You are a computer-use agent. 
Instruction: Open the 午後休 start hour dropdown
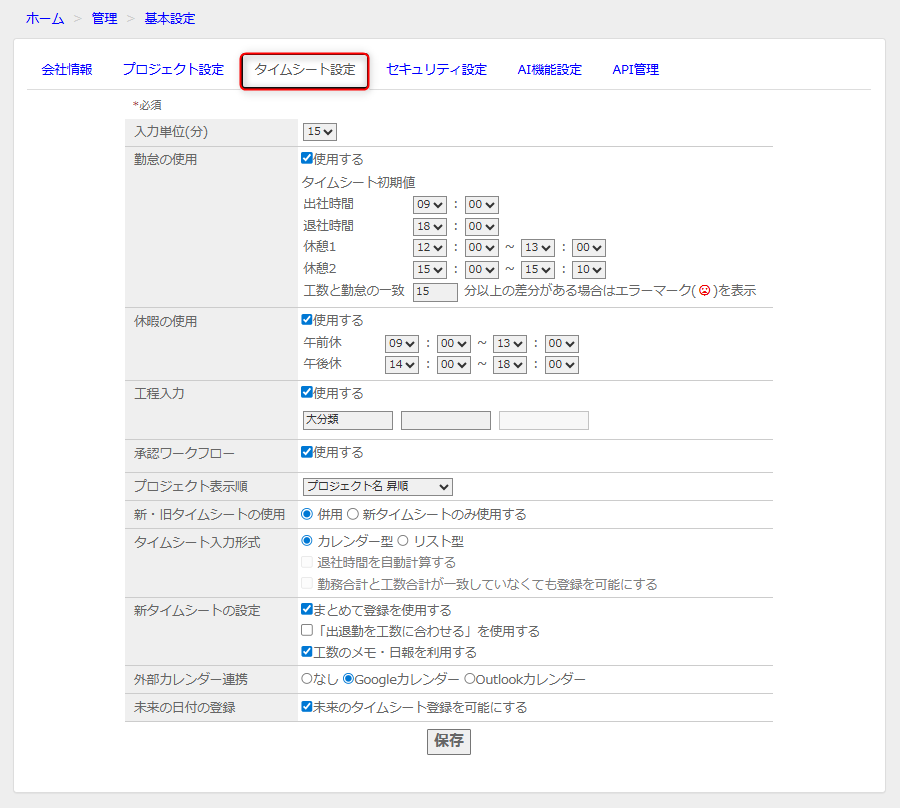(401, 365)
